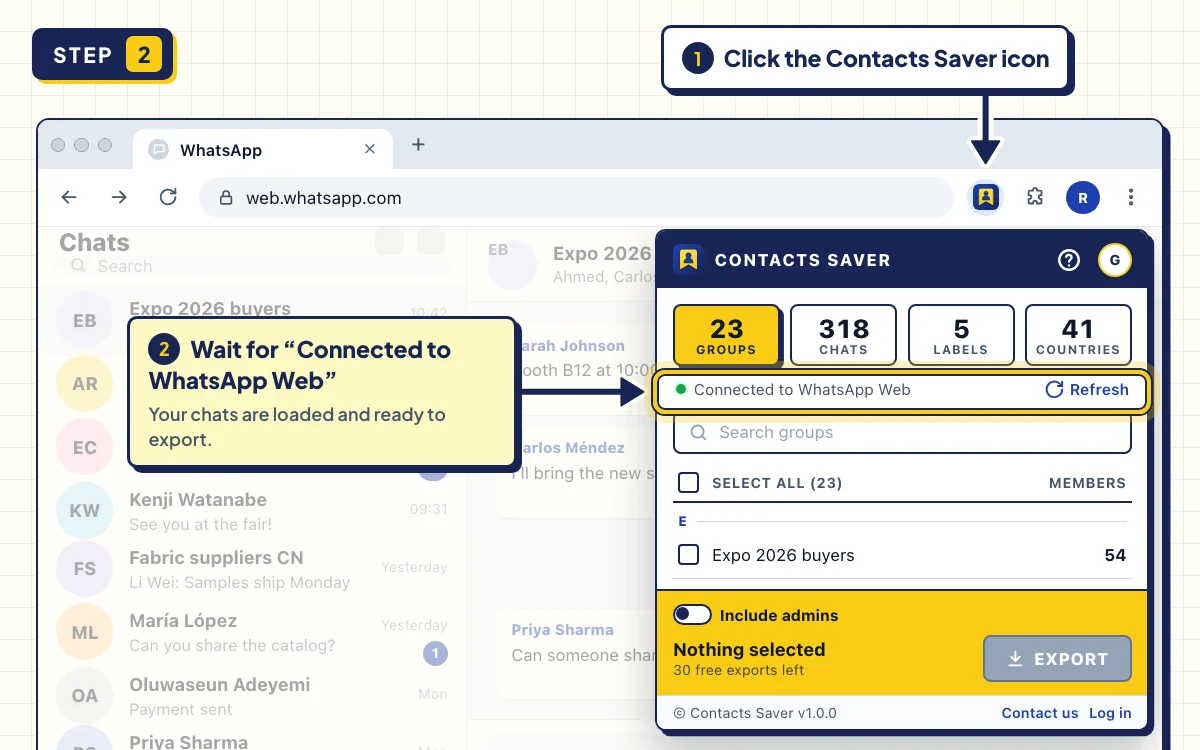Click the Contacts Saver extension icon in toolbar
The height and width of the screenshot is (750, 1200).
coord(986,197)
